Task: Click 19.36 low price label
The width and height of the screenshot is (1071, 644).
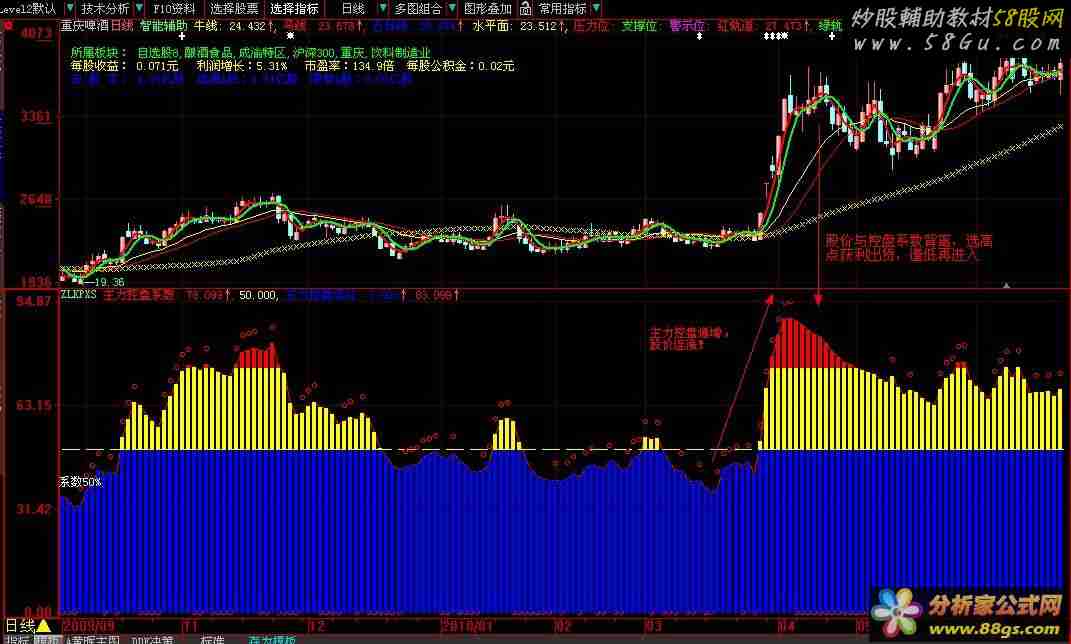Action: point(109,282)
